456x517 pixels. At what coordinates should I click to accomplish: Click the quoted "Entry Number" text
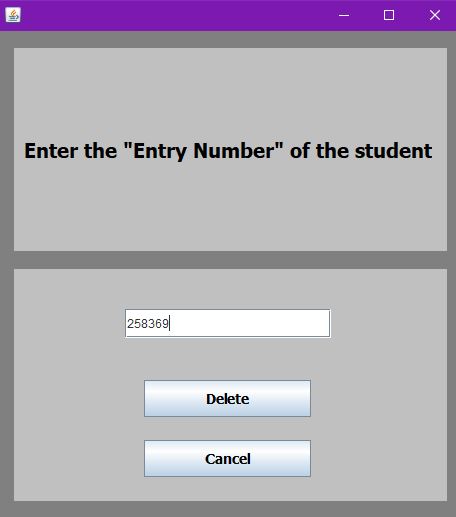pyautogui.click(x=203, y=151)
